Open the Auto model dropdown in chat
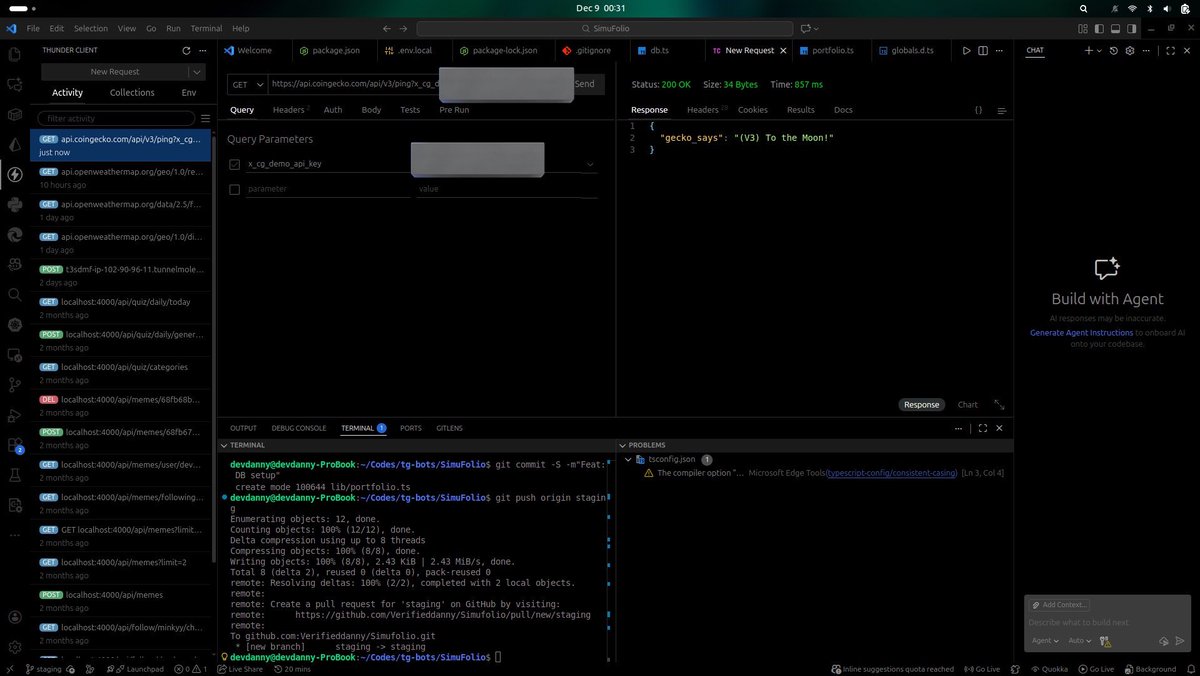This screenshot has width=1200, height=676. tap(1079, 641)
